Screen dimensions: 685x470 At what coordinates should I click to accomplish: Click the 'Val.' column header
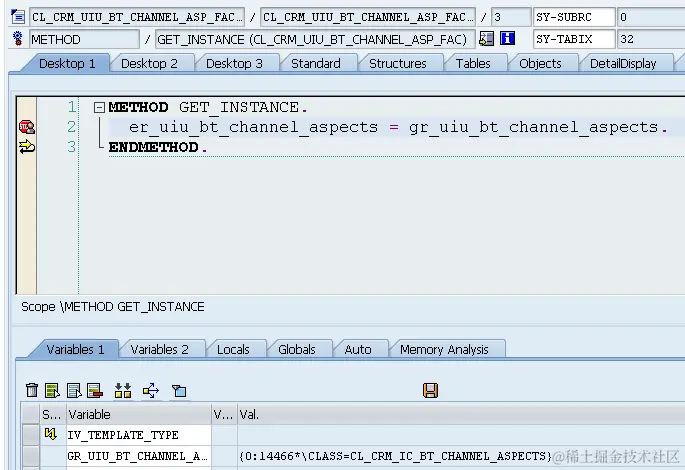click(461, 414)
